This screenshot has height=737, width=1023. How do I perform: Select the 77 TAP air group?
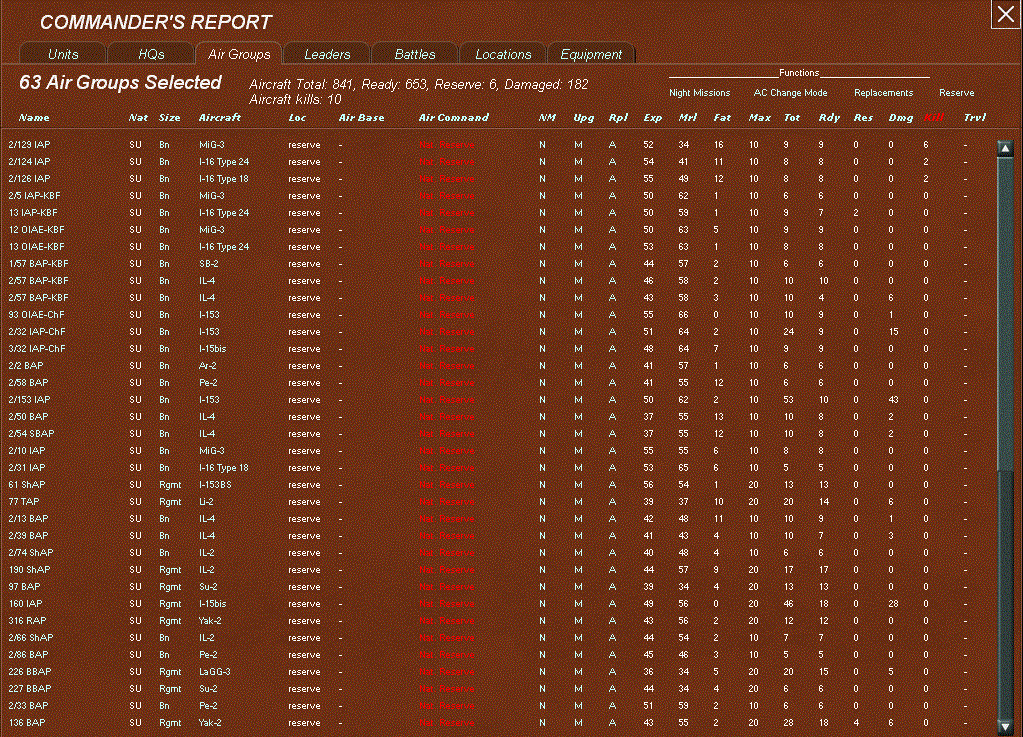click(x=23, y=502)
